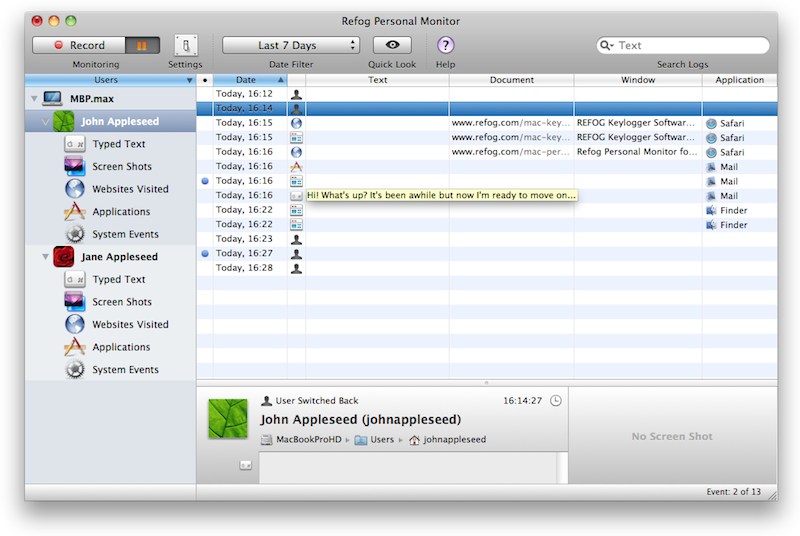The image size is (800, 536).
Task: Open the Last 7 Days date filter
Action: (x=290, y=45)
